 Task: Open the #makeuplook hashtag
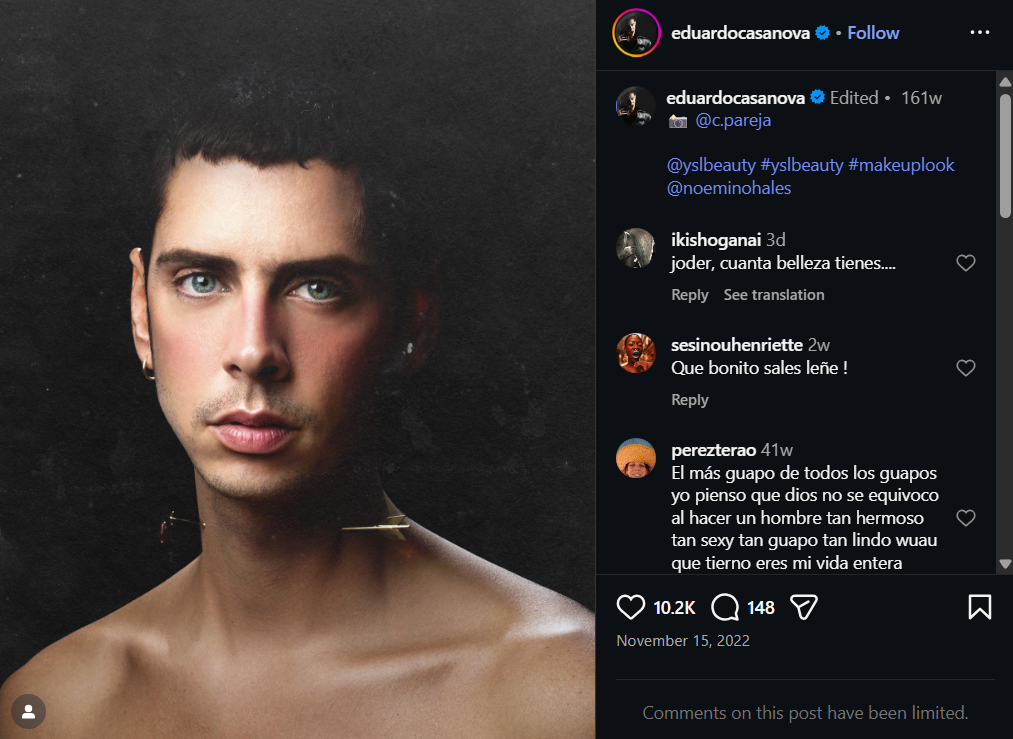[901, 165]
